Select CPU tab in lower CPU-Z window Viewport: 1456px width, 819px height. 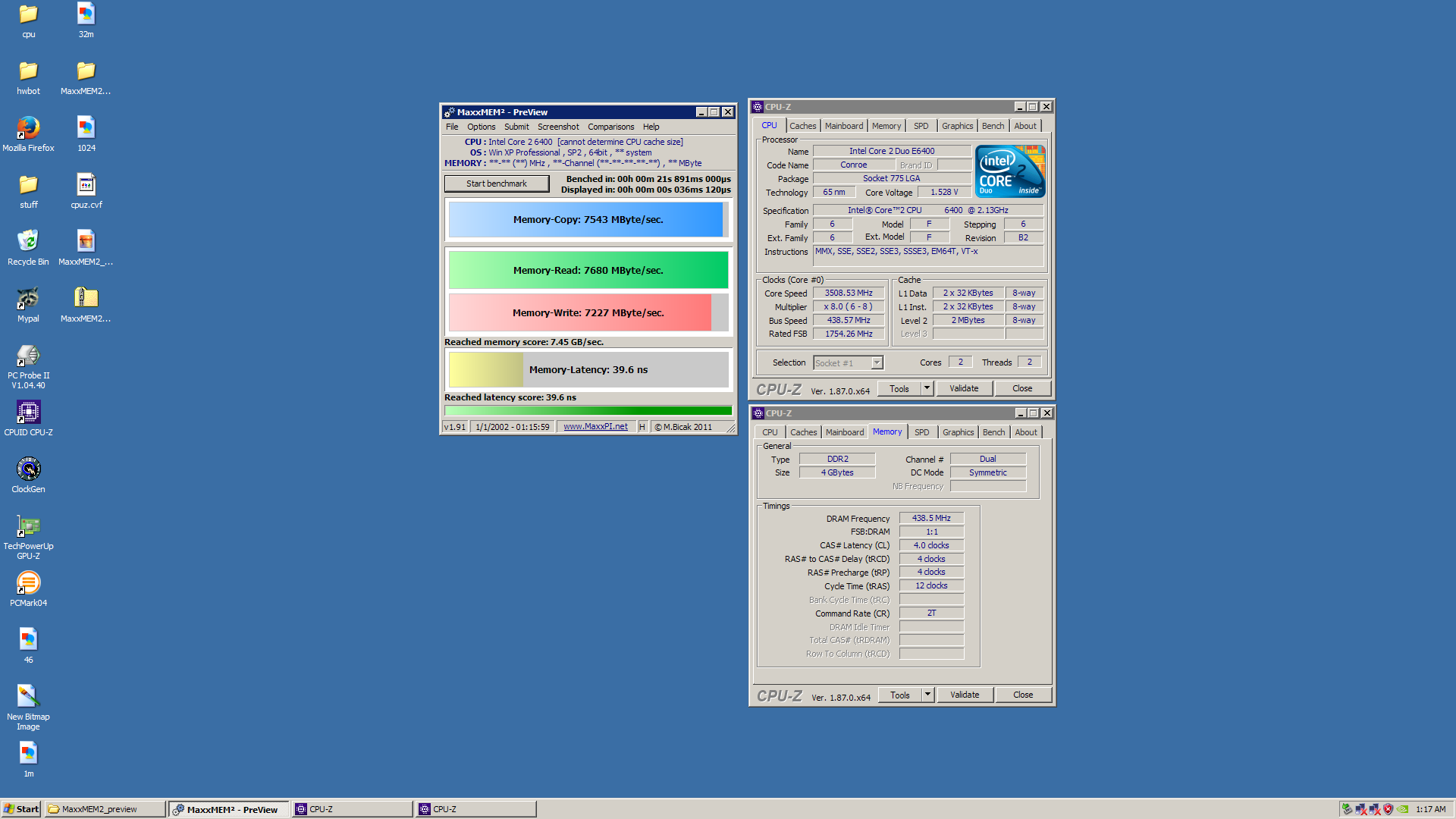[x=770, y=432]
